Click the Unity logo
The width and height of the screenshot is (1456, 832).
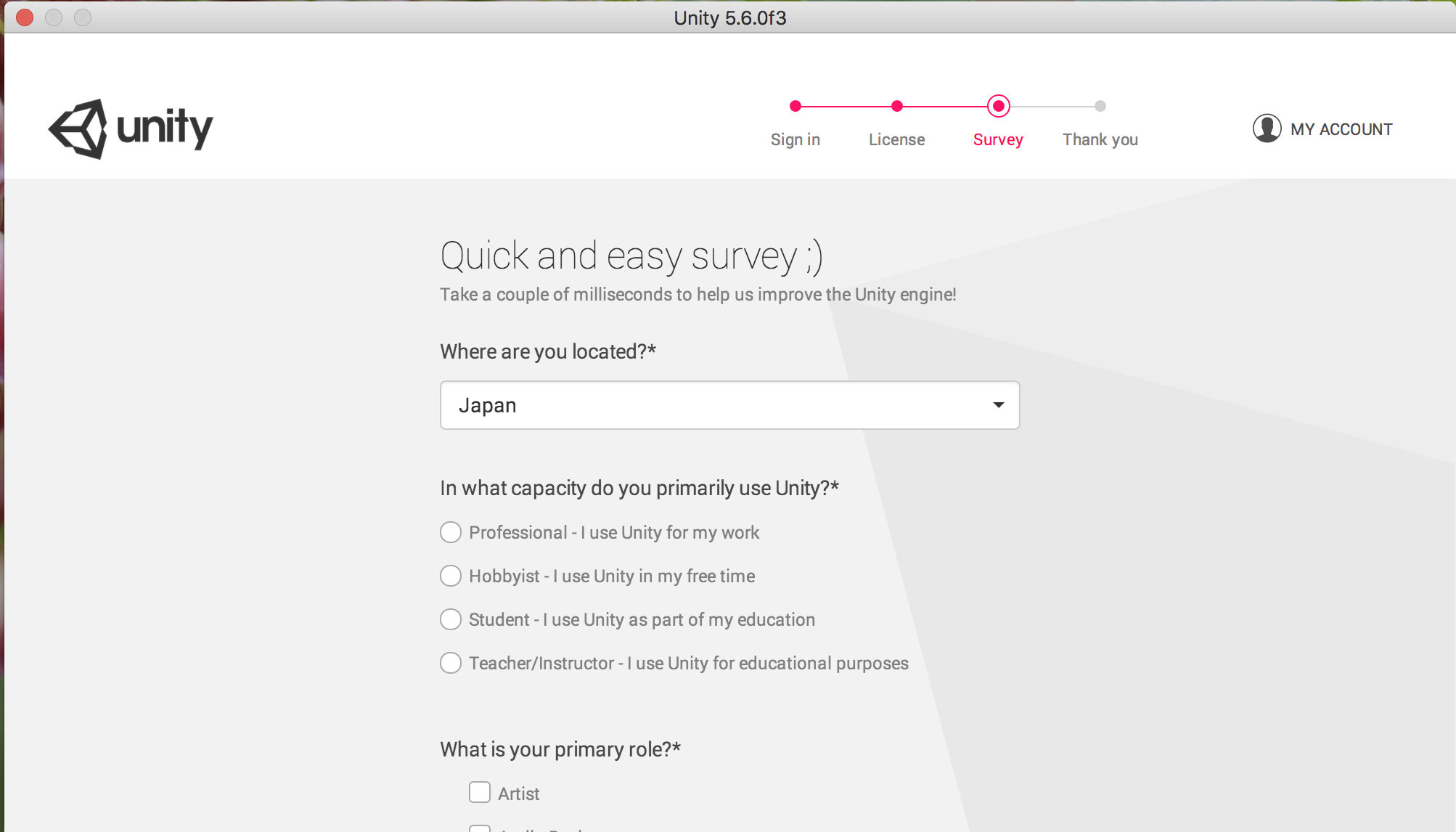[x=131, y=129]
